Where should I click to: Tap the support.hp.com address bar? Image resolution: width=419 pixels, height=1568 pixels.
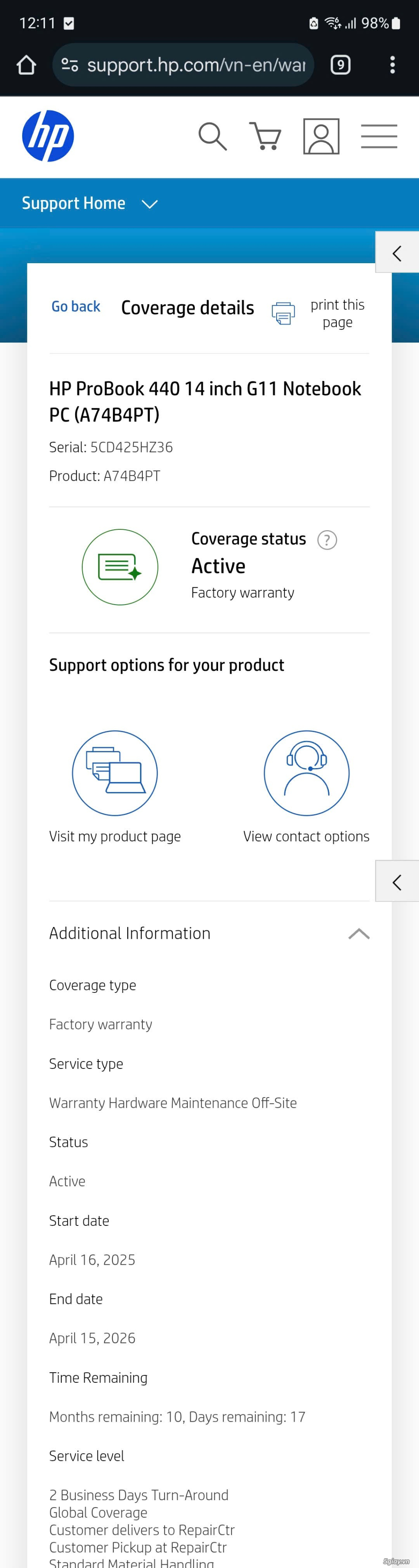(x=183, y=65)
